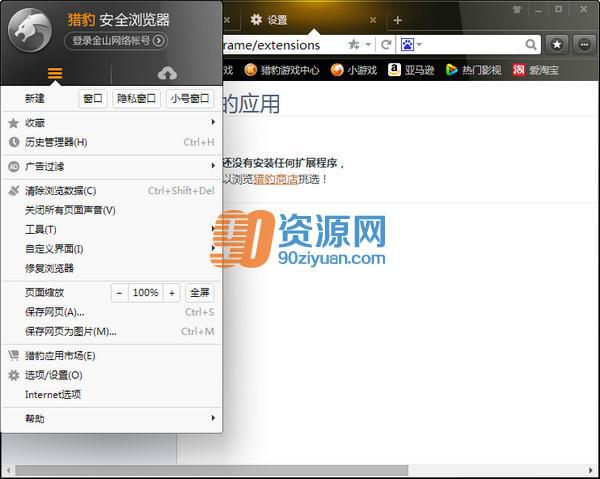
Task: Increase page zoom with plus button
Action: click(172, 293)
